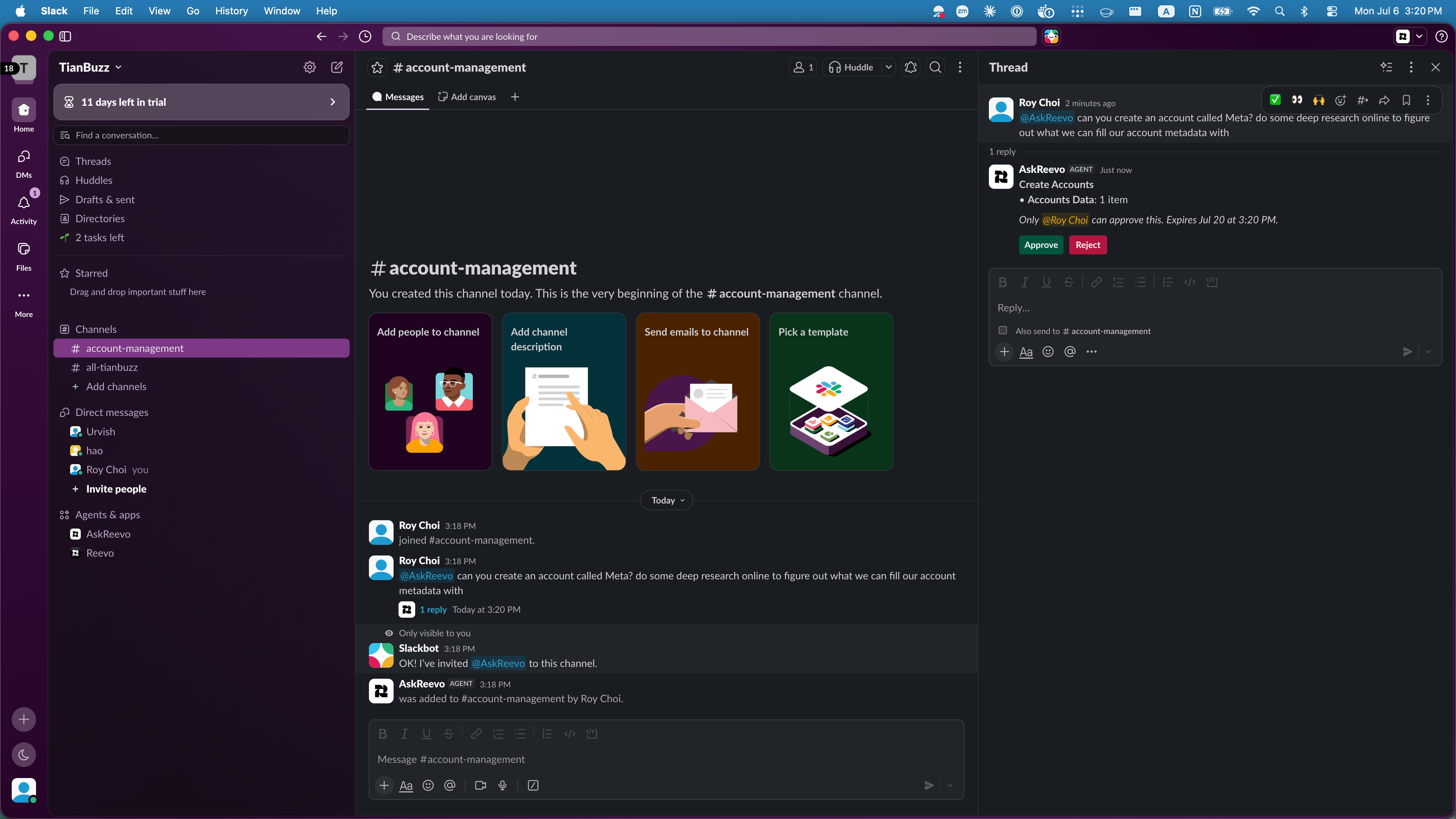The image size is (1456, 819).
Task: Open workspace settings gear in sidebar
Action: pyautogui.click(x=309, y=67)
